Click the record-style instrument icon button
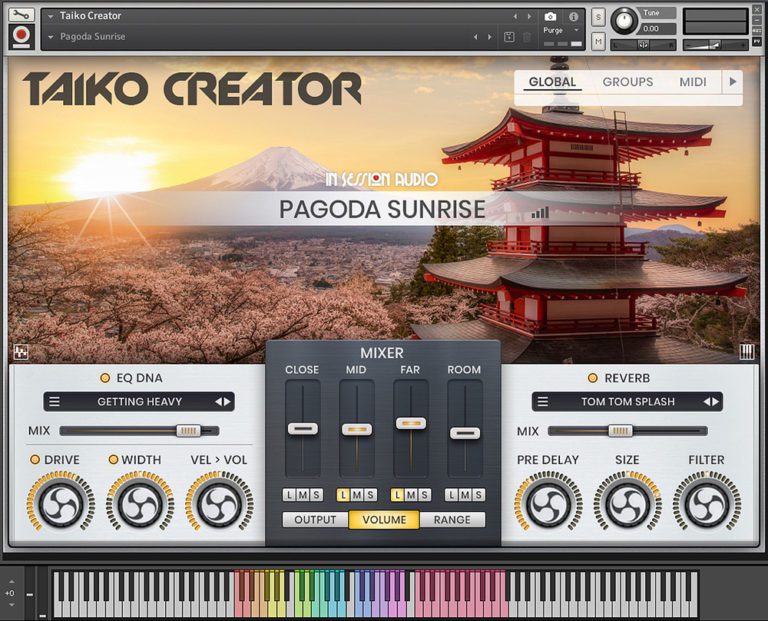Viewport: 768px width, 621px height. (21, 36)
